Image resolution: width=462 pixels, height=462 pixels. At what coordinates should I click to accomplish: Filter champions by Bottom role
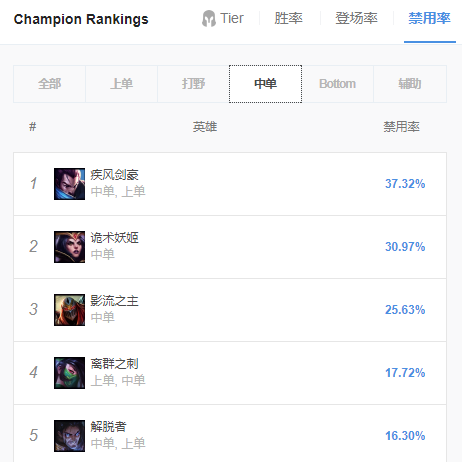(x=337, y=84)
